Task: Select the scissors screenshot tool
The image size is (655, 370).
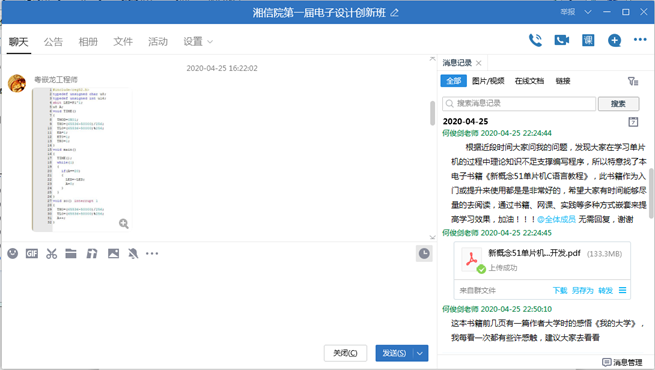Action: [51, 253]
